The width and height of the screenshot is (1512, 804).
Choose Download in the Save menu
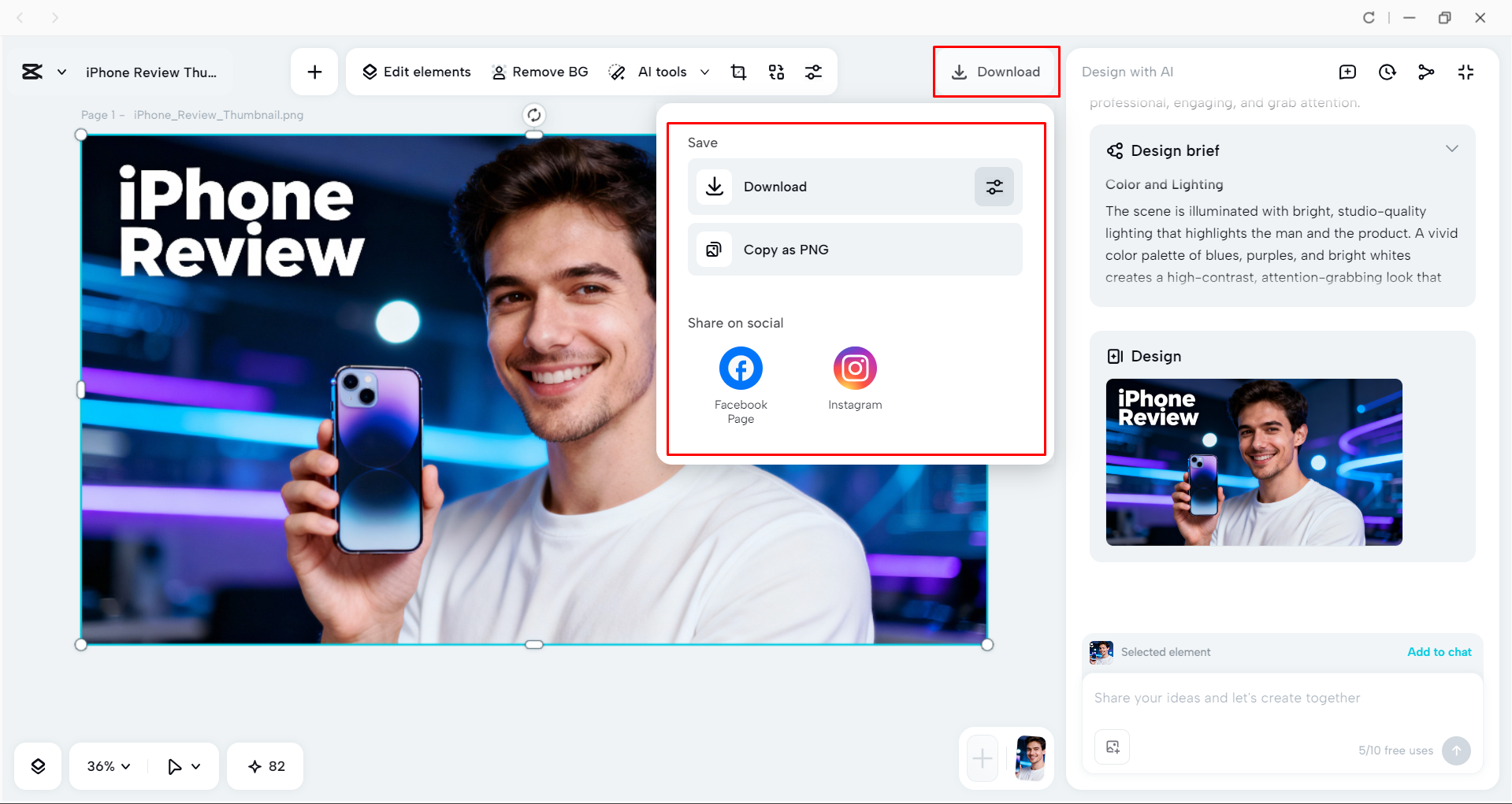click(855, 187)
